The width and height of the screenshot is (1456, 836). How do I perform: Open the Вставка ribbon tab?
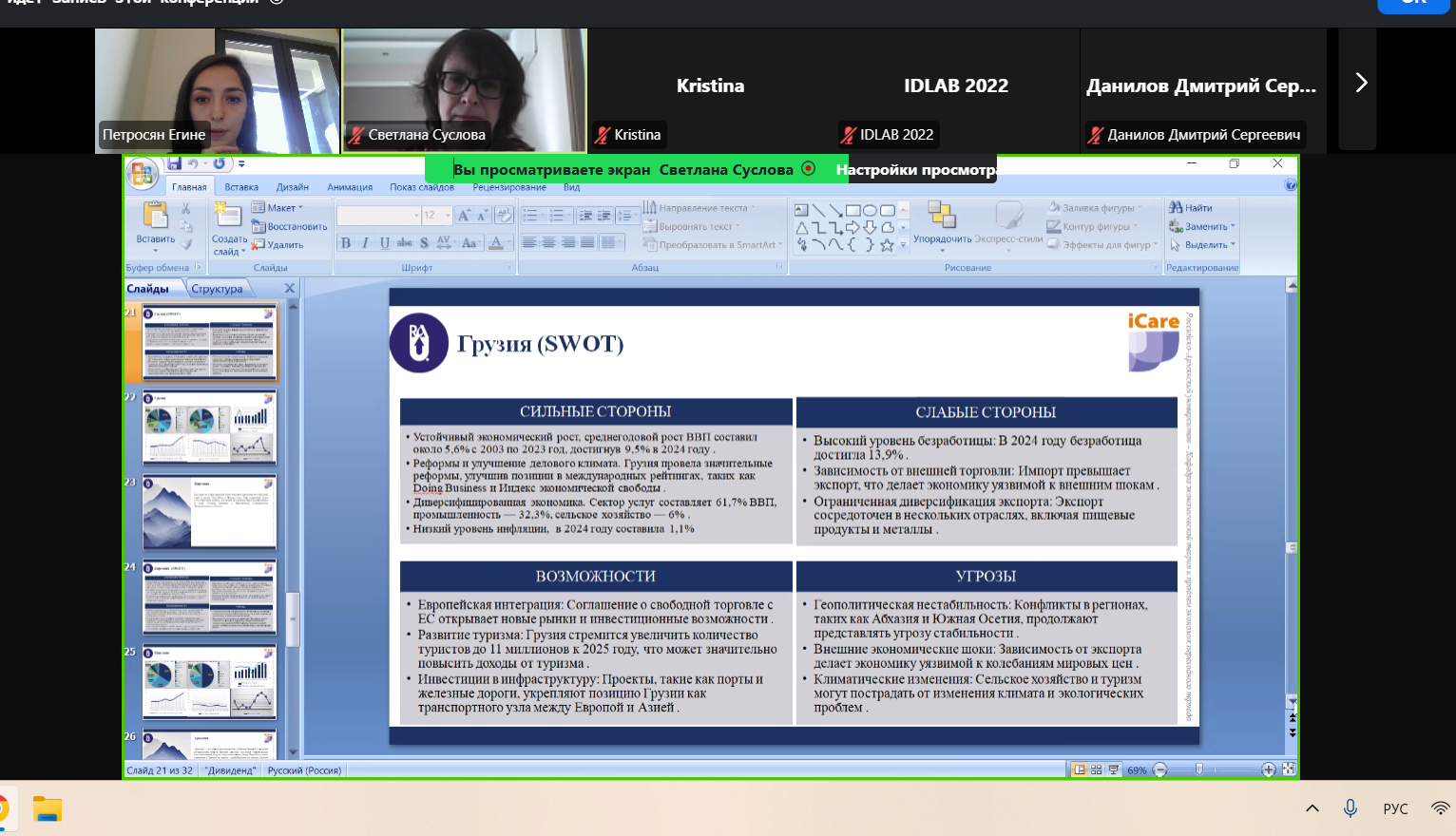tap(241, 187)
